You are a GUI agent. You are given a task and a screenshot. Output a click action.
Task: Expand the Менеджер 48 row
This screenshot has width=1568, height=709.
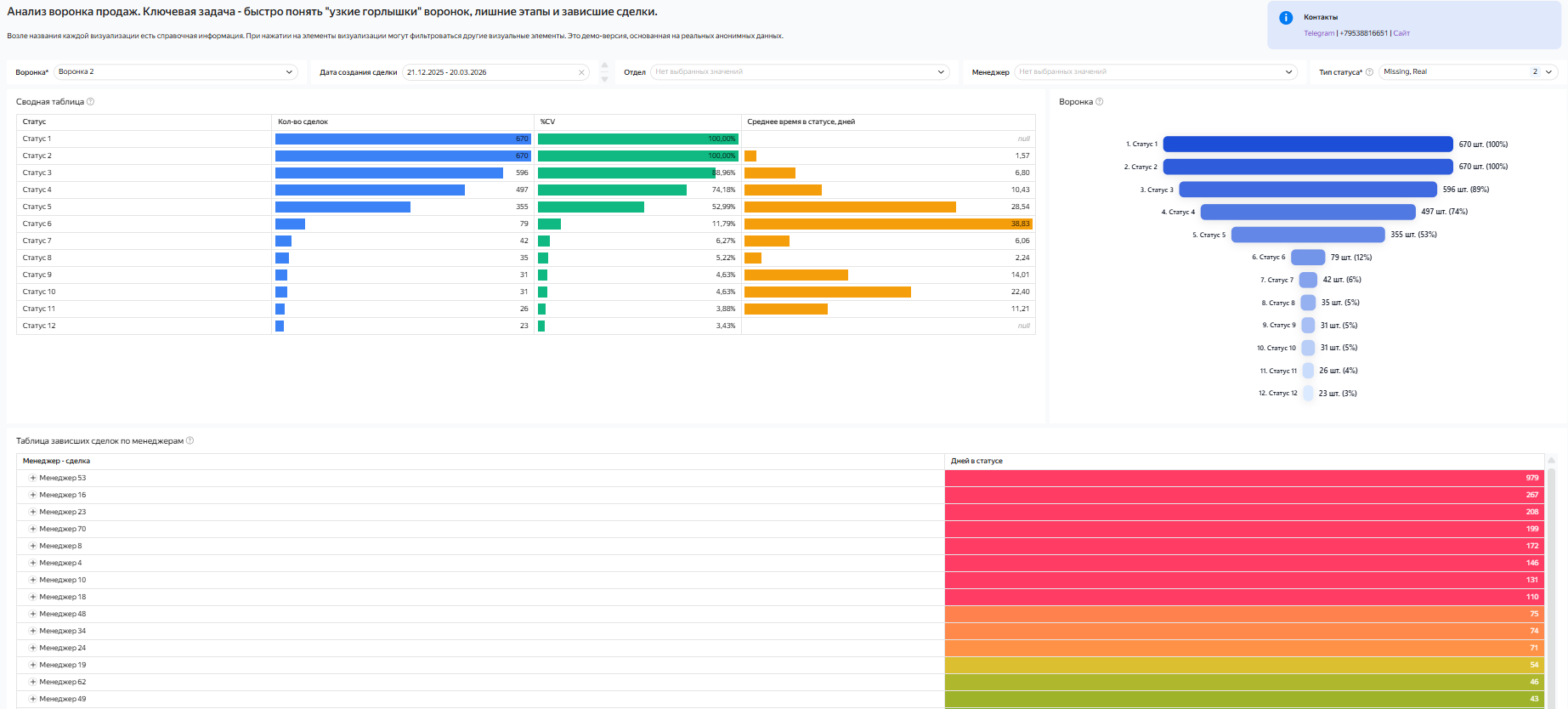pos(33,615)
